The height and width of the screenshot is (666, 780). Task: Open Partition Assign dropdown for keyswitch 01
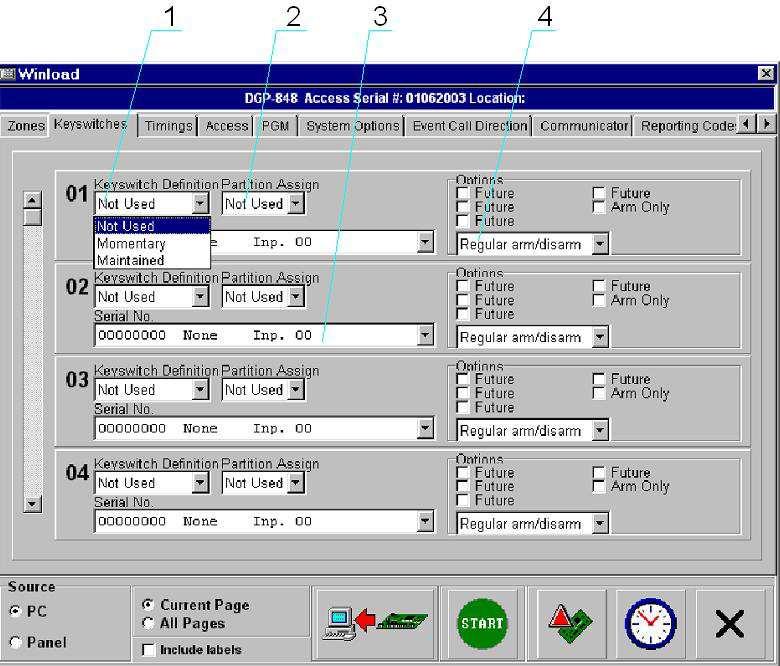[295, 203]
